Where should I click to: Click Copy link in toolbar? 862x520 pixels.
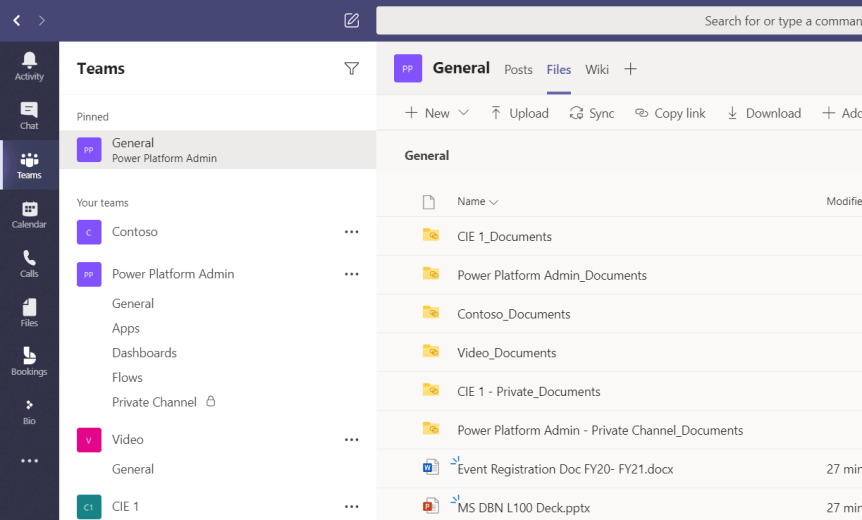pyautogui.click(x=670, y=113)
